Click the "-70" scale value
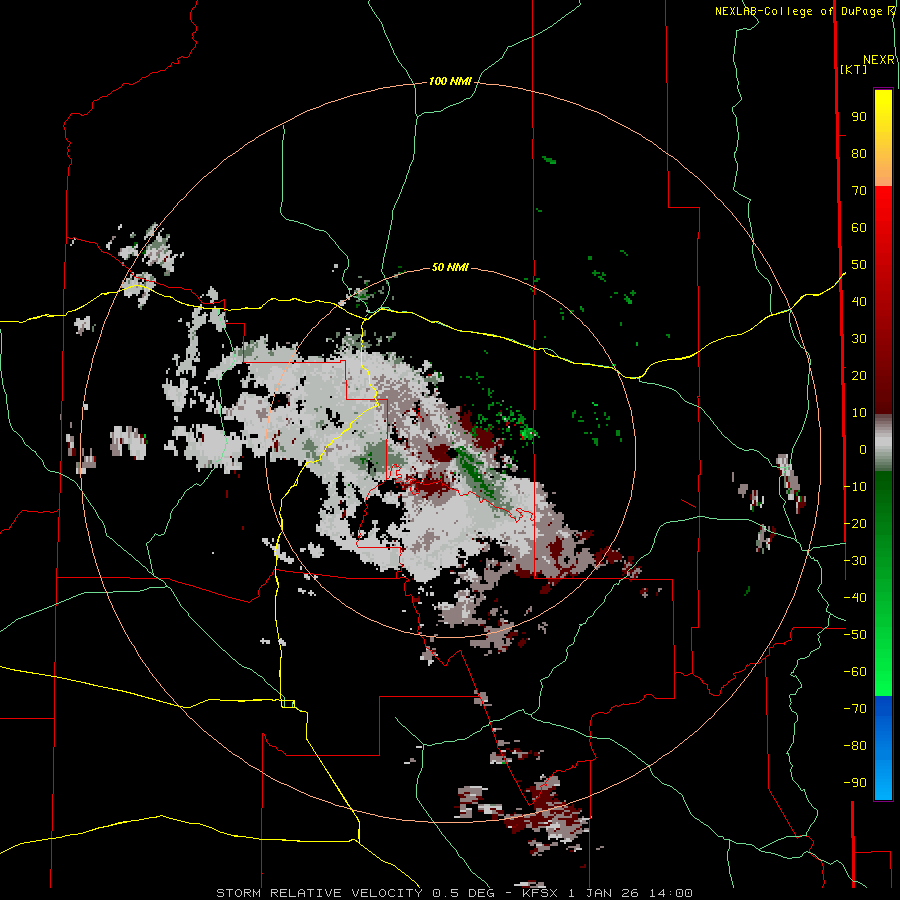The height and width of the screenshot is (900, 900). click(x=855, y=709)
